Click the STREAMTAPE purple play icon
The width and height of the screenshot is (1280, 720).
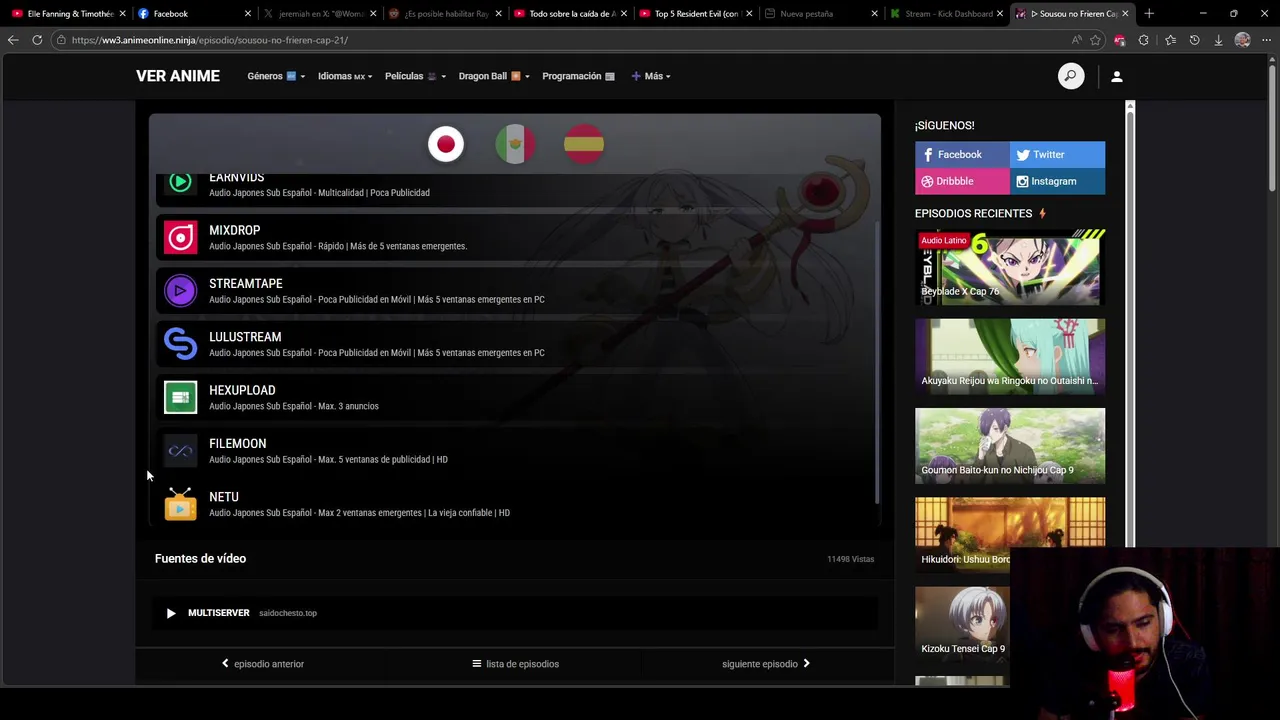click(x=180, y=291)
